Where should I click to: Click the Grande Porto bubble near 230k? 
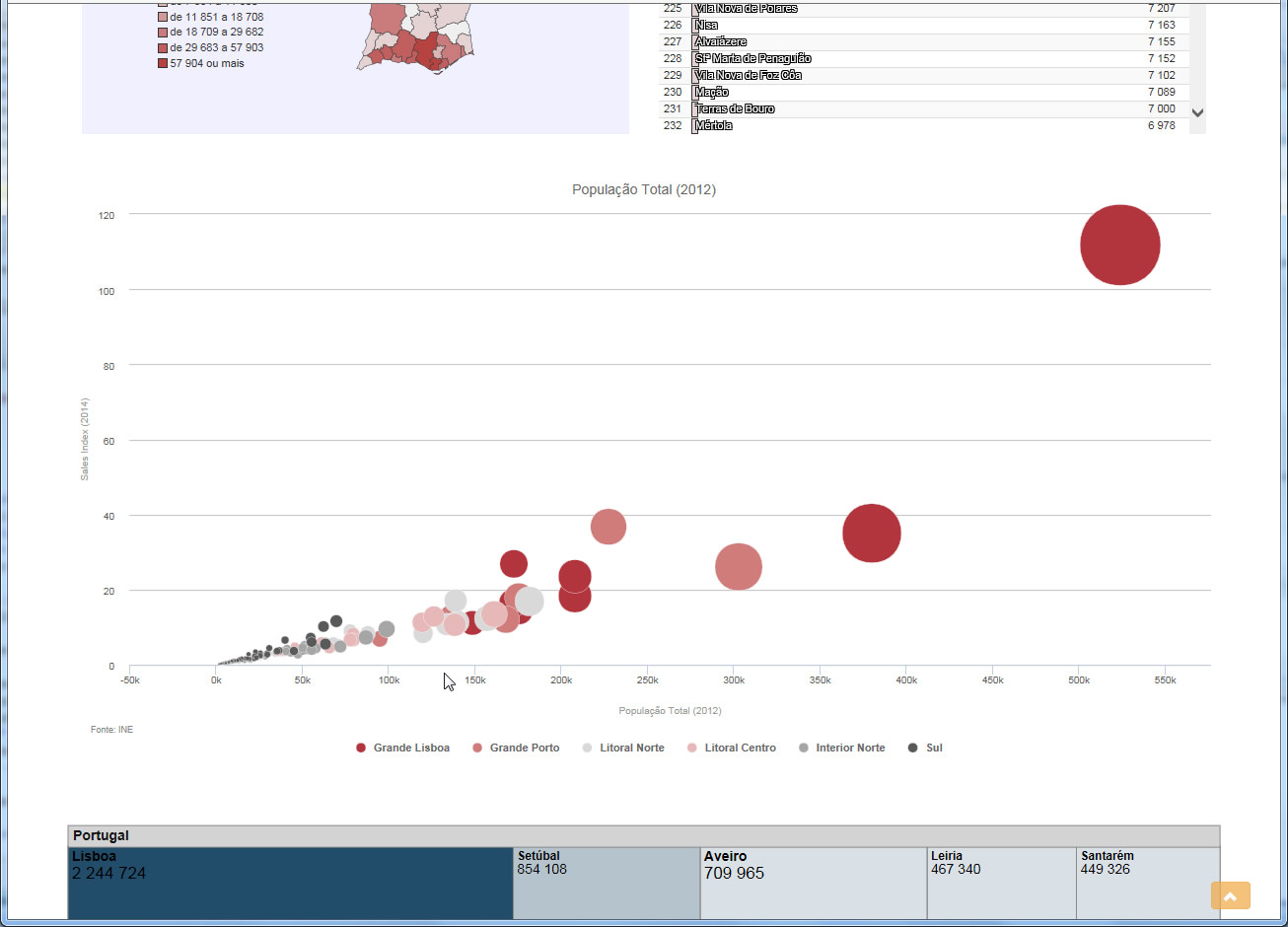point(608,527)
